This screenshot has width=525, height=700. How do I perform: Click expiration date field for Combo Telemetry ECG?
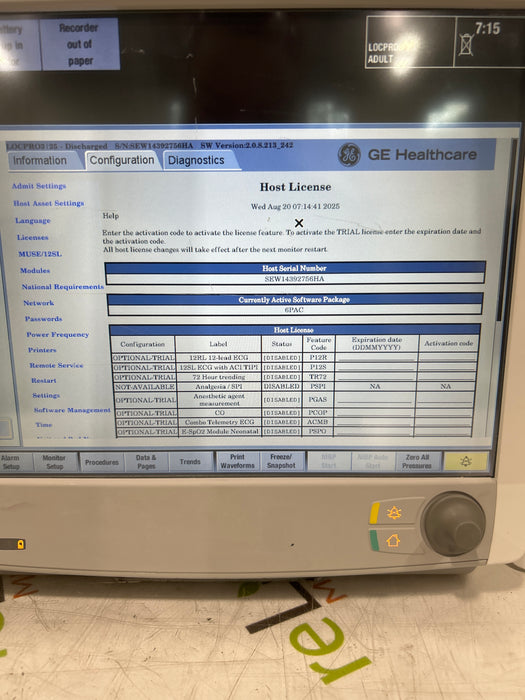click(x=374, y=422)
